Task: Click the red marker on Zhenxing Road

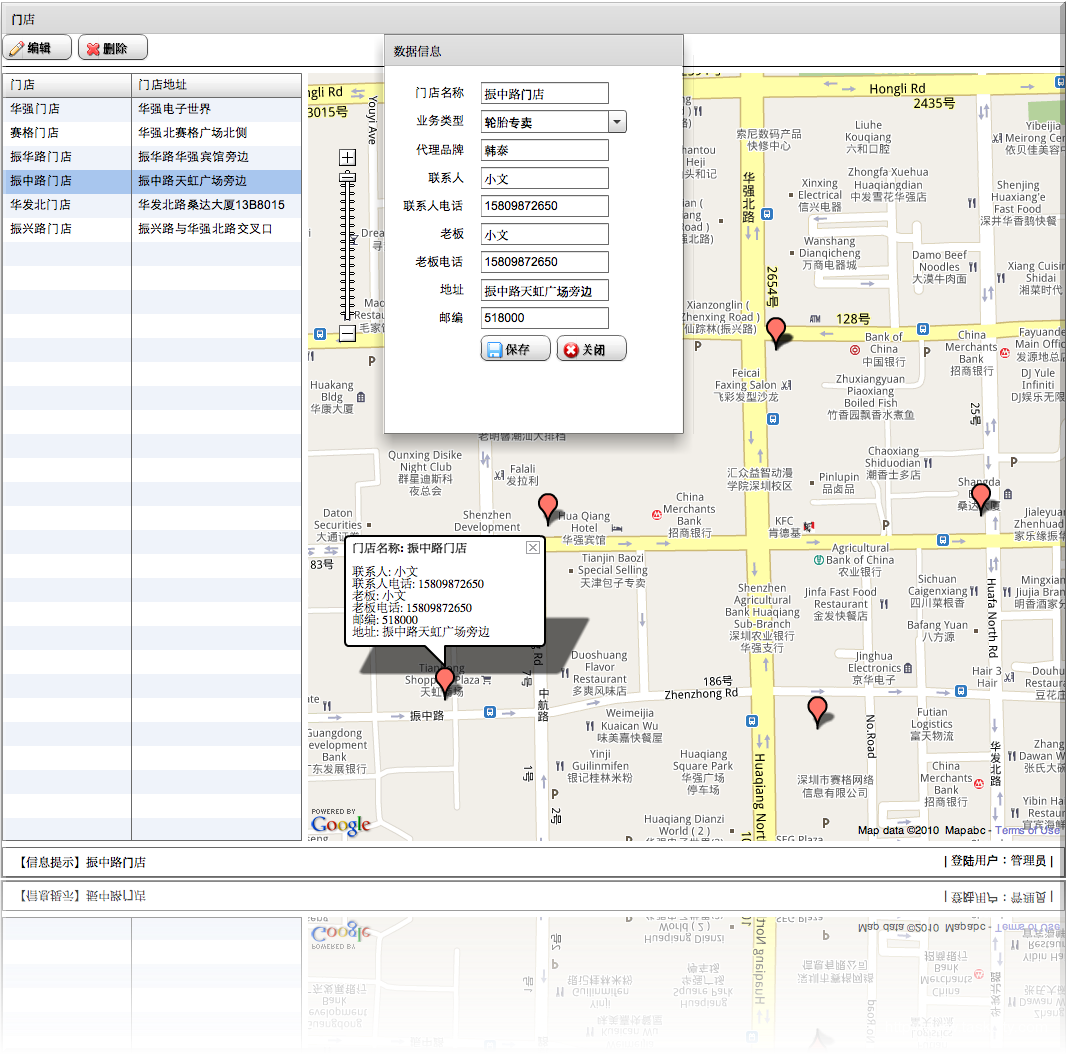Action: (x=776, y=332)
